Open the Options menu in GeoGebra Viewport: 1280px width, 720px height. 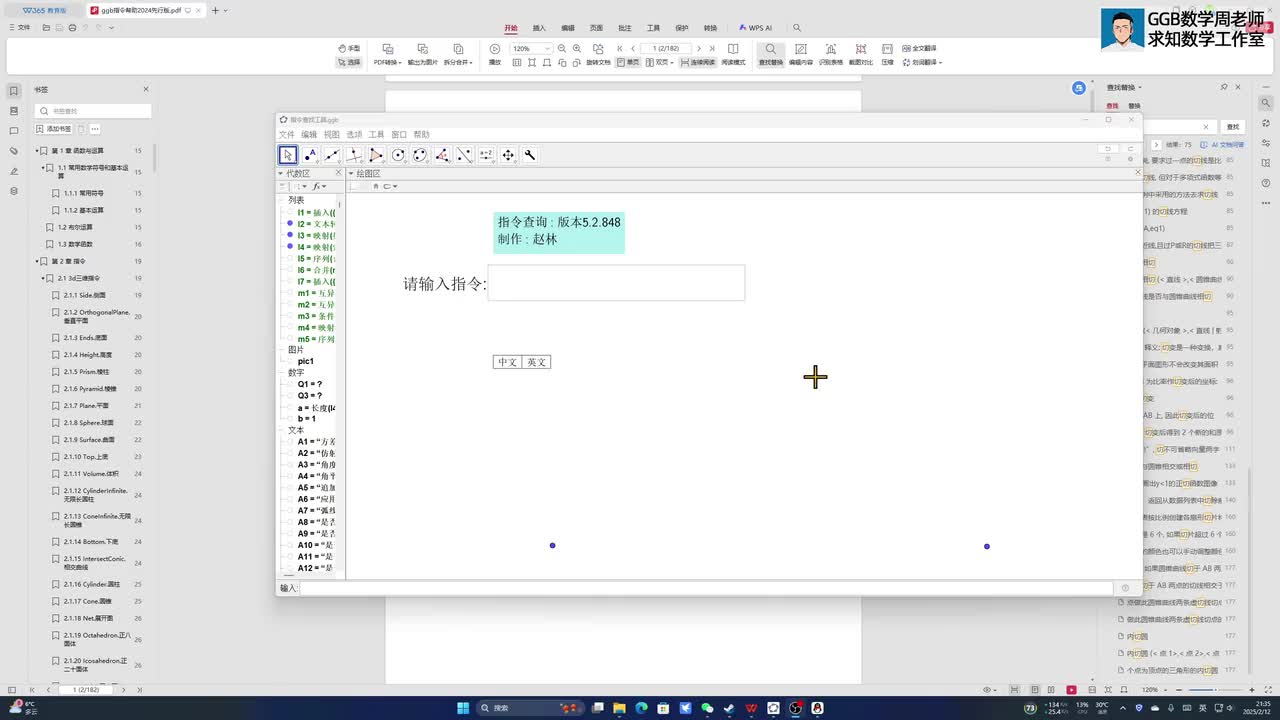point(354,134)
